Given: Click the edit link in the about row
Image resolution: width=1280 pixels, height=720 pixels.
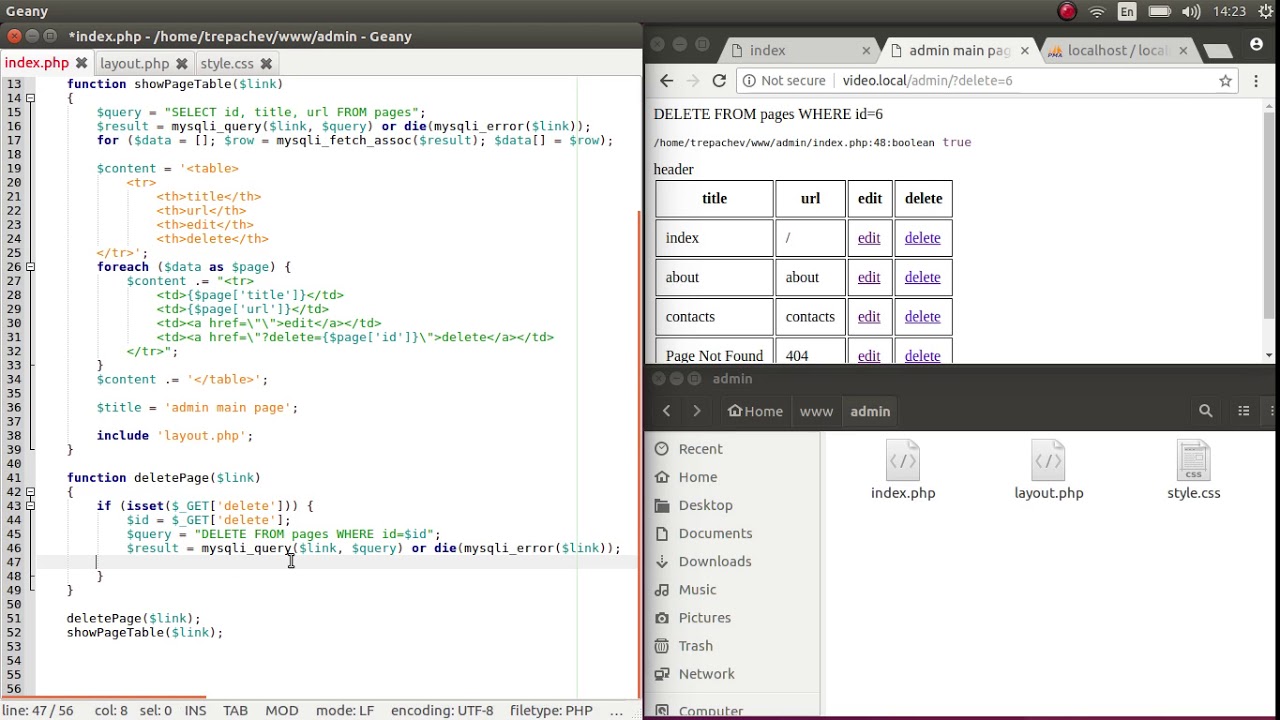Looking at the screenshot, I should pos(869,277).
